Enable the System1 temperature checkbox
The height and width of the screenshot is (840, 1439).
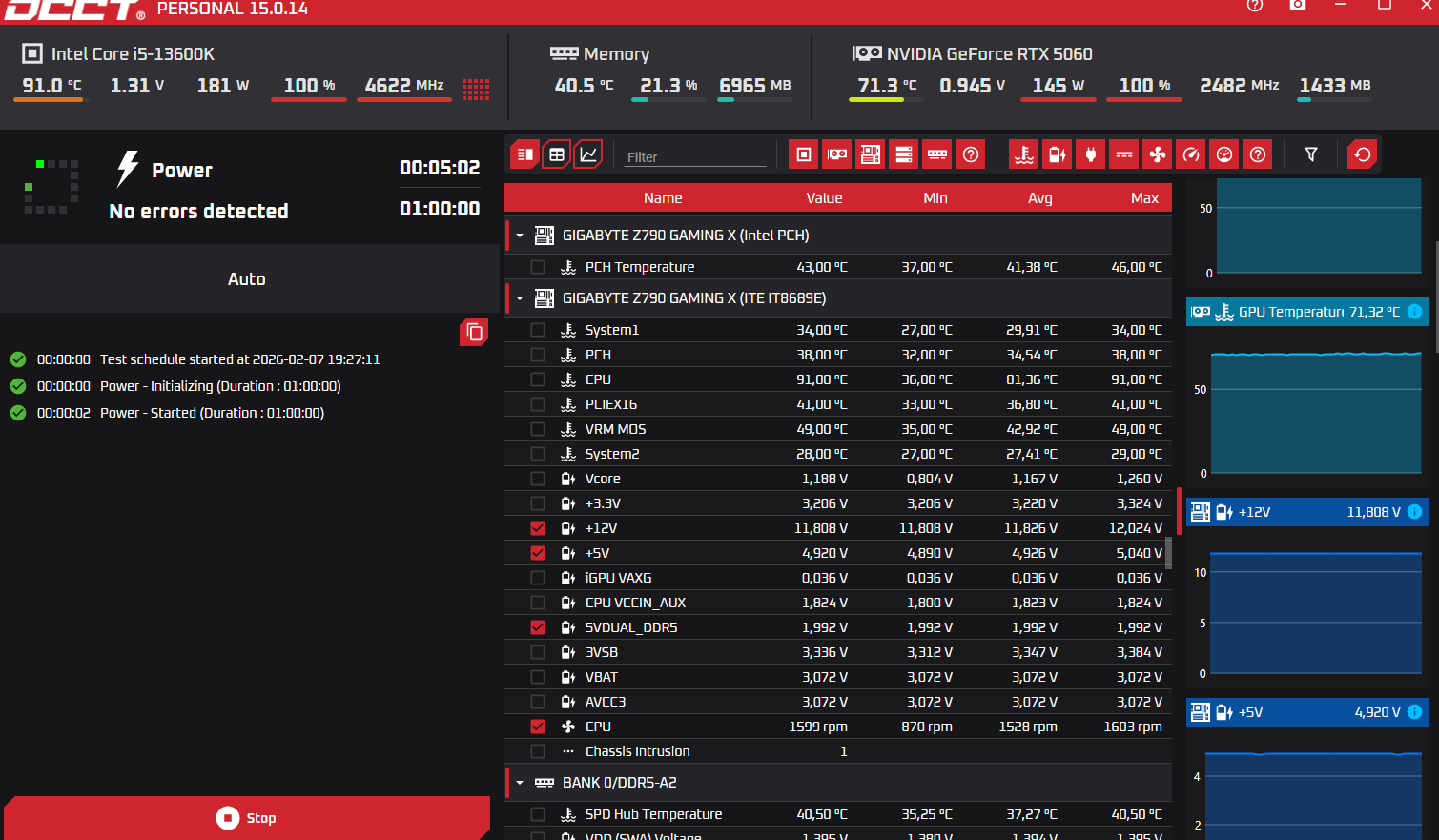coord(538,330)
